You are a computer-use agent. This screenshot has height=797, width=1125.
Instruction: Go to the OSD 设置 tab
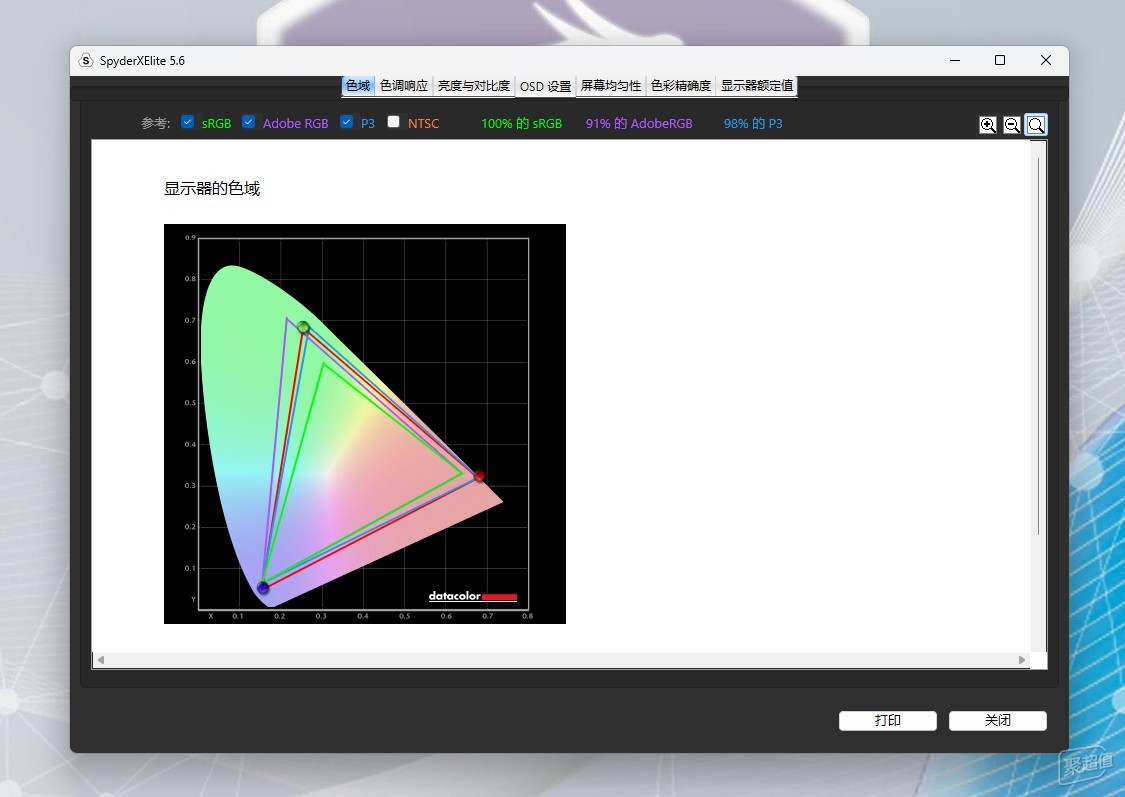[x=545, y=86]
